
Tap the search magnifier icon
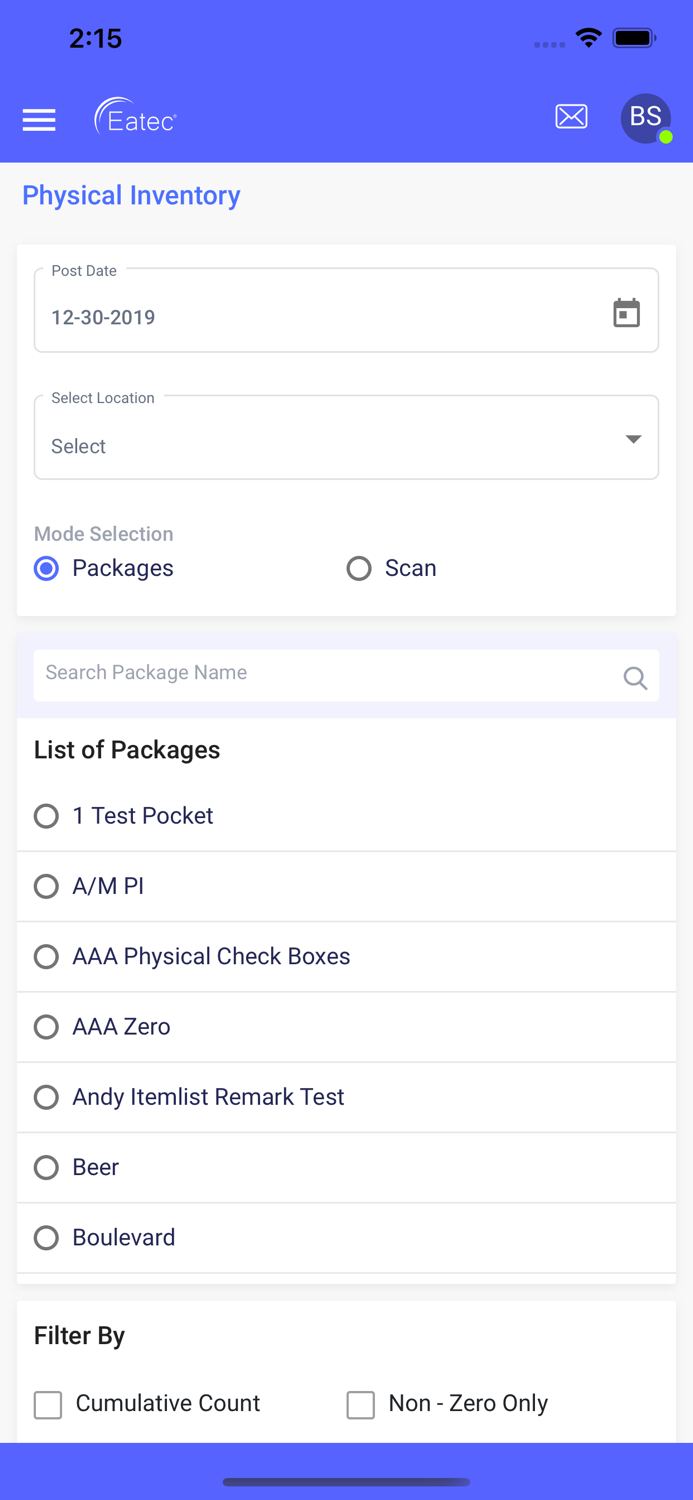635,678
